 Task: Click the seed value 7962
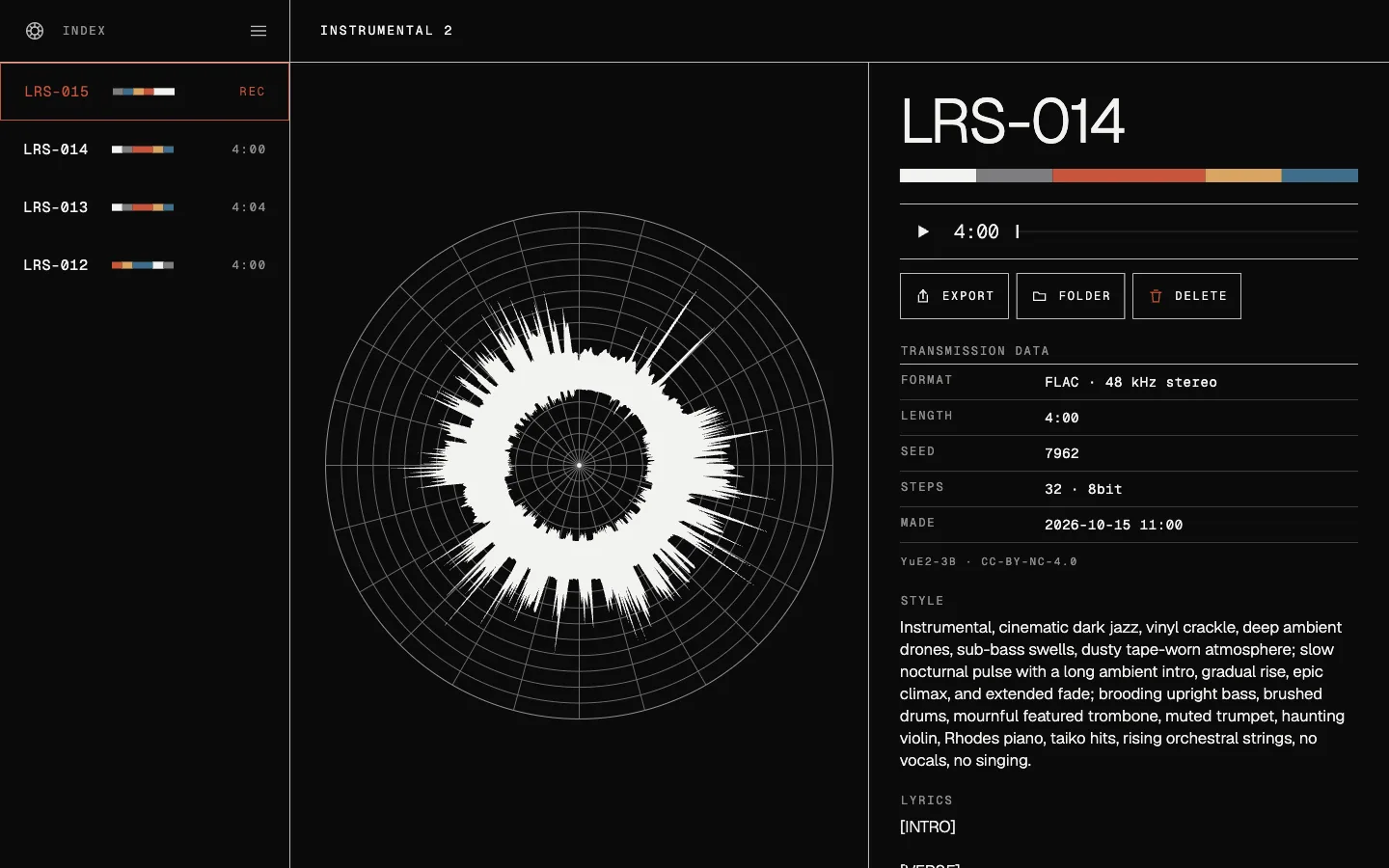point(1062,453)
